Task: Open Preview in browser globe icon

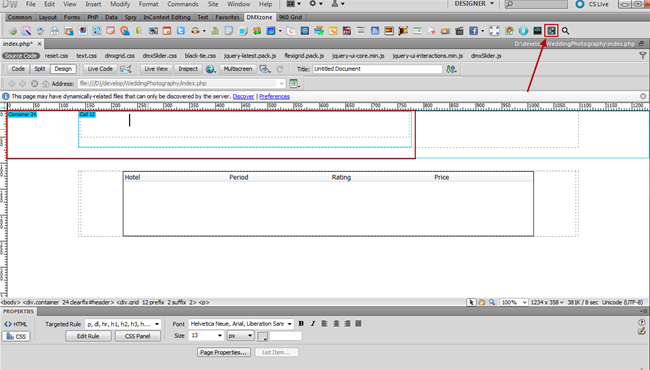Action: pos(210,69)
